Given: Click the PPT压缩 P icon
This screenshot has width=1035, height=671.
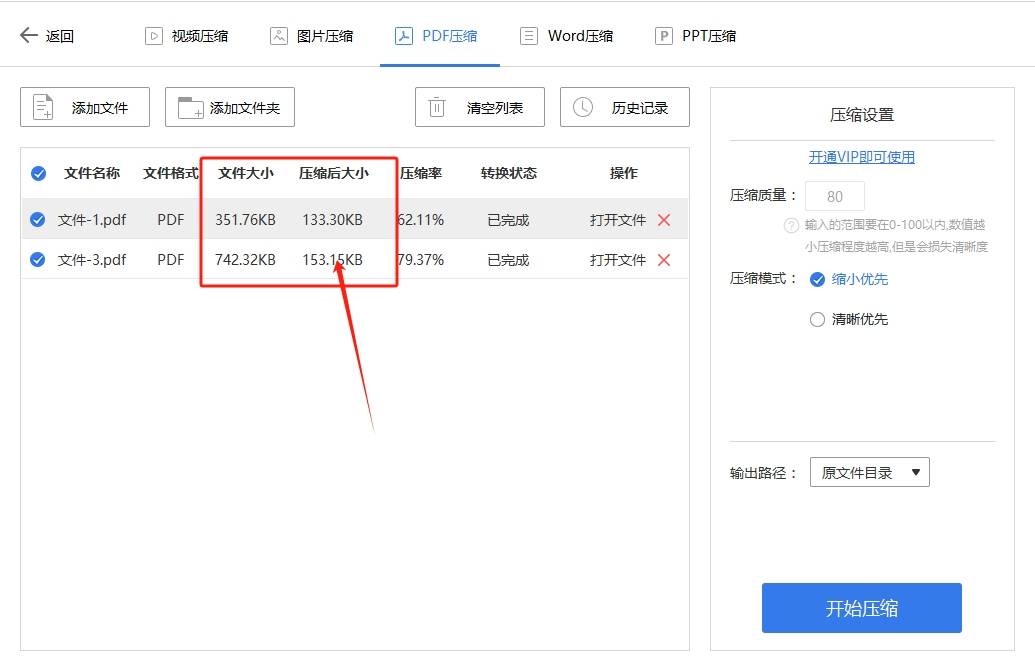Looking at the screenshot, I should click(x=663, y=36).
